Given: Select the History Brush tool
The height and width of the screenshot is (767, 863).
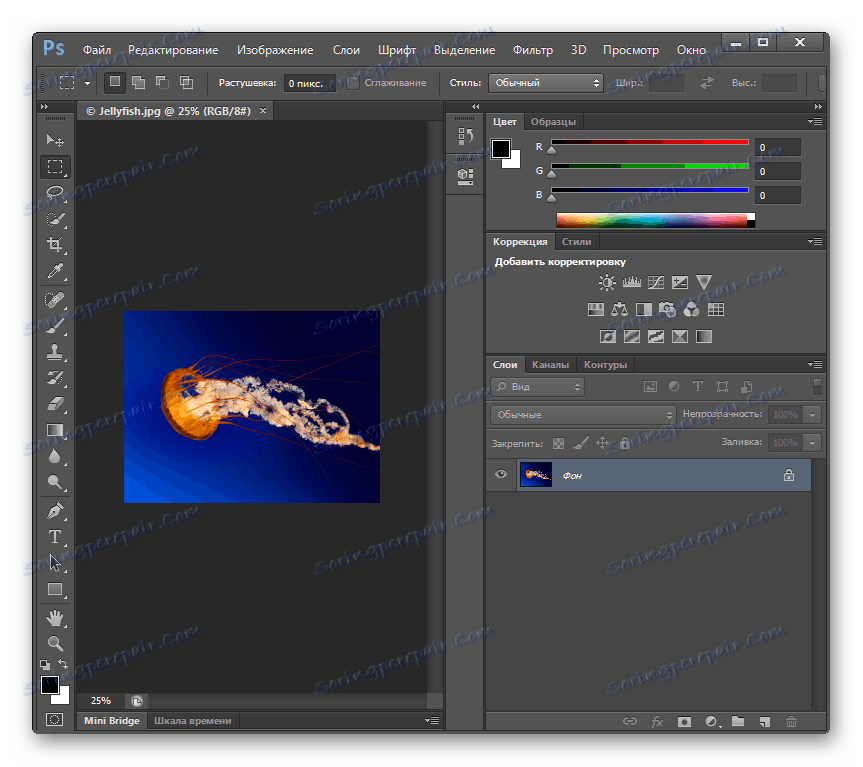Looking at the screenshot, I should [x=55, y=377].
